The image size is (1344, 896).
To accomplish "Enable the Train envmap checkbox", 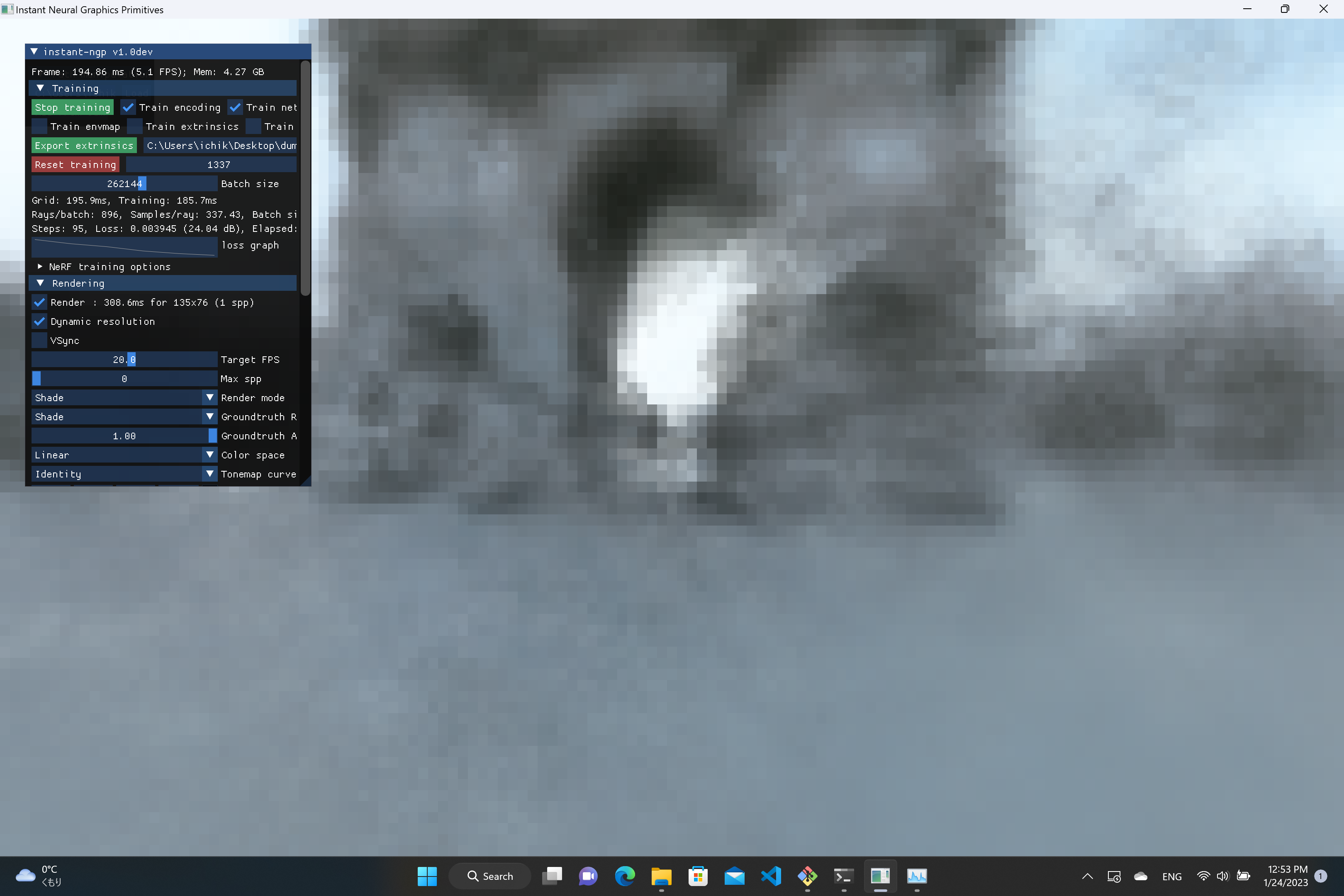I will 39,126.
